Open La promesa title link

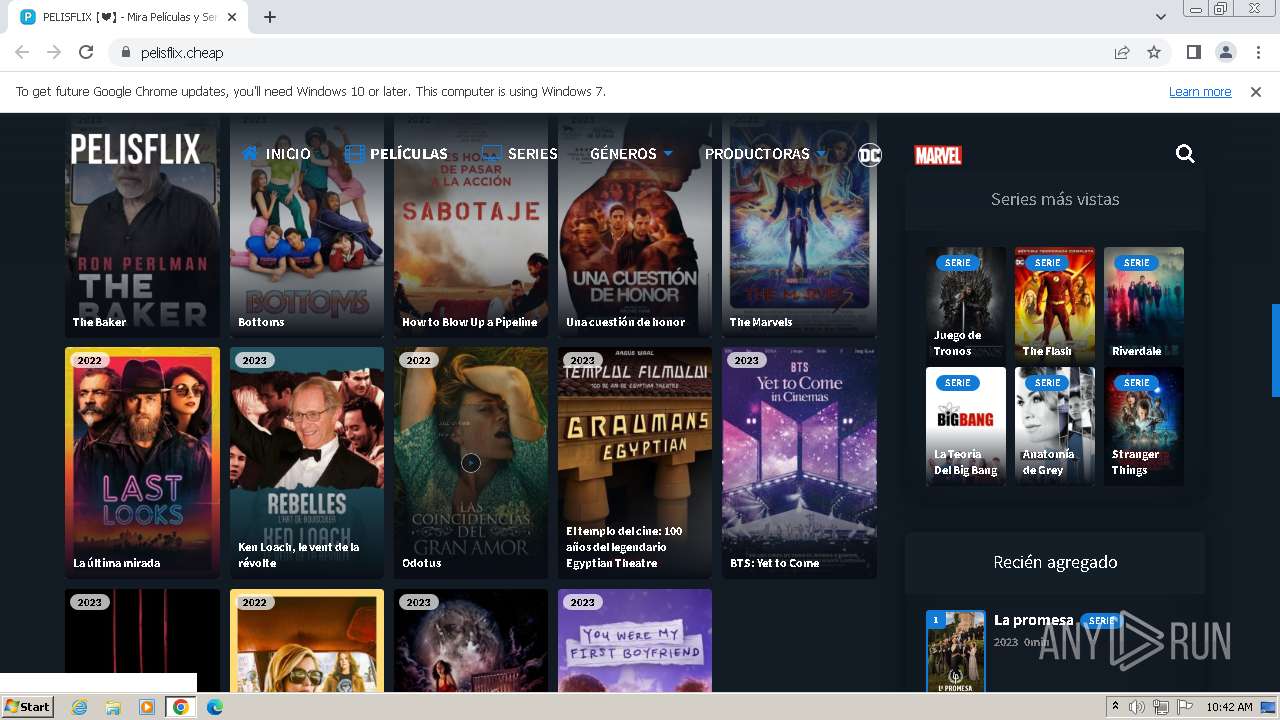pos(1033,620)
